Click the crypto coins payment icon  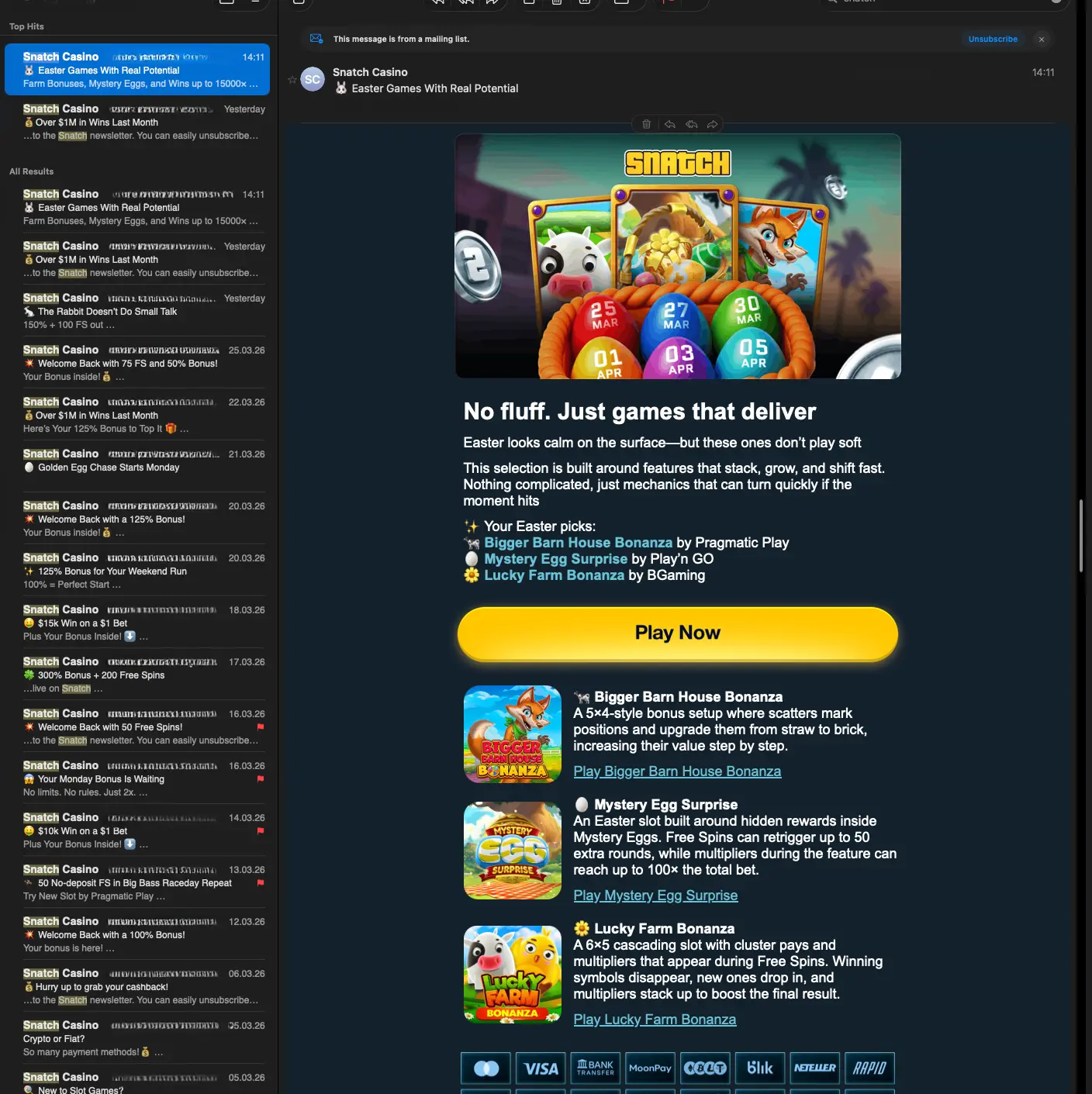[x=705, y=1068]
